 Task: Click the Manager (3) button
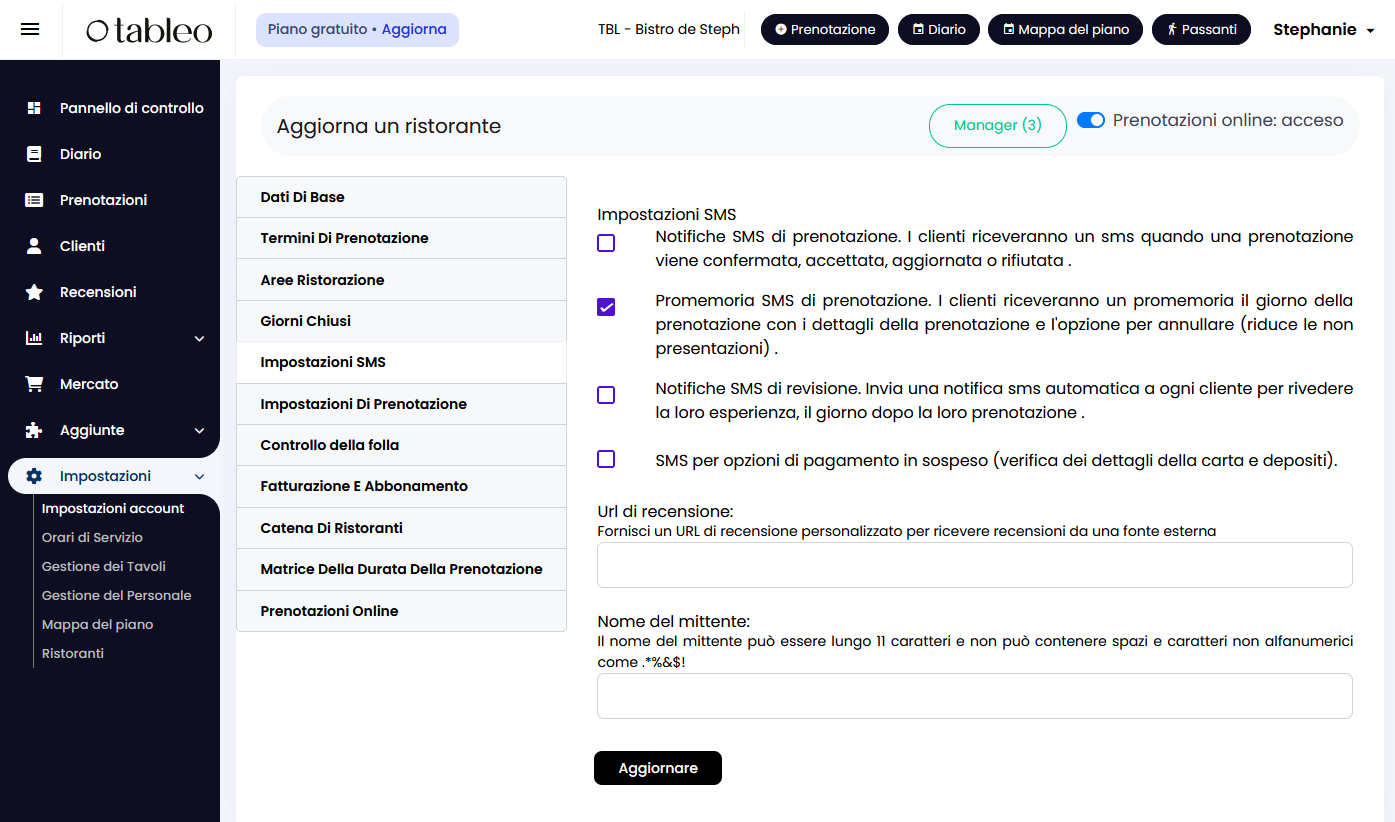[998, 126]
